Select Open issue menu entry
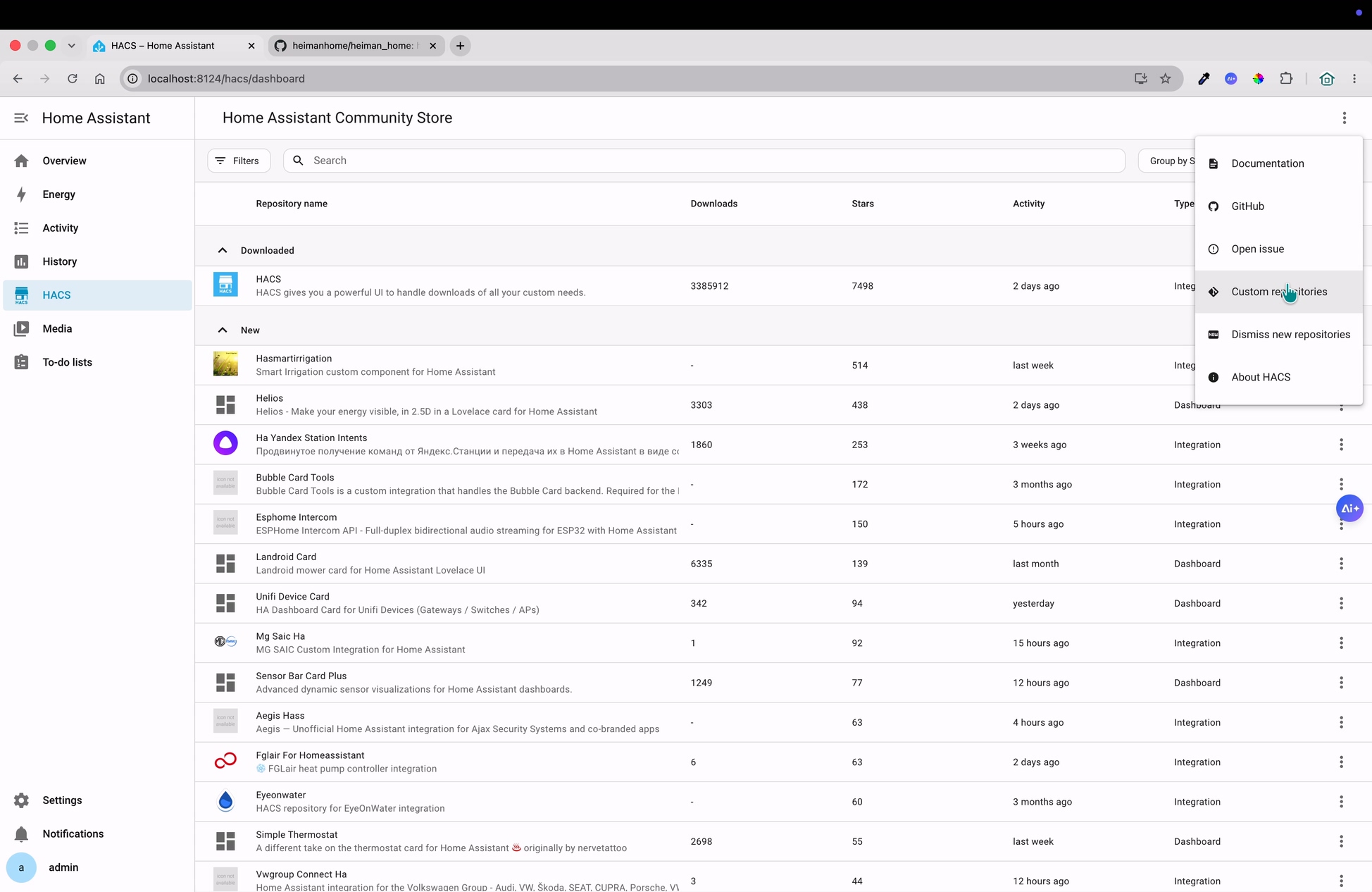This screenshot has width=1372, height=892. (1279, 249)
